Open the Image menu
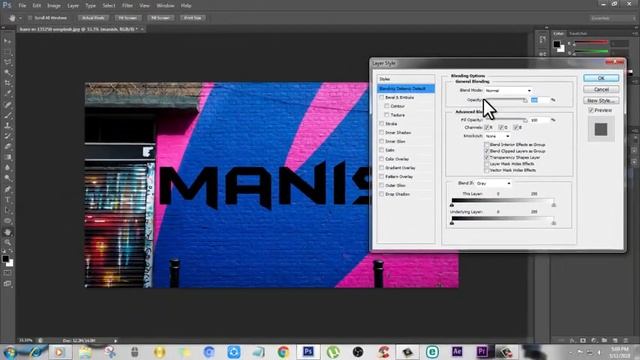Viewport: 640px width, 360px height. 53,6
